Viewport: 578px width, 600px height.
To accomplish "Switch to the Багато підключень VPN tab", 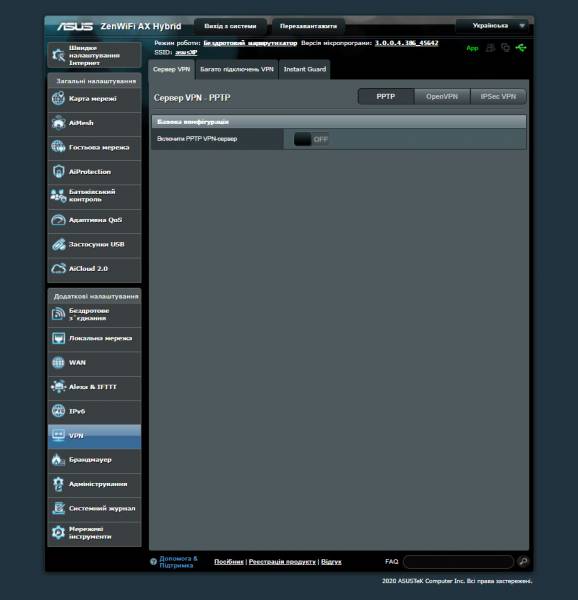I will coord(237,69).
